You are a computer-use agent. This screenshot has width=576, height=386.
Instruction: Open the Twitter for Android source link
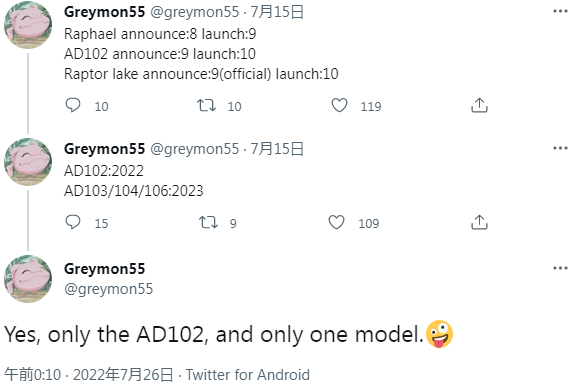248,375
